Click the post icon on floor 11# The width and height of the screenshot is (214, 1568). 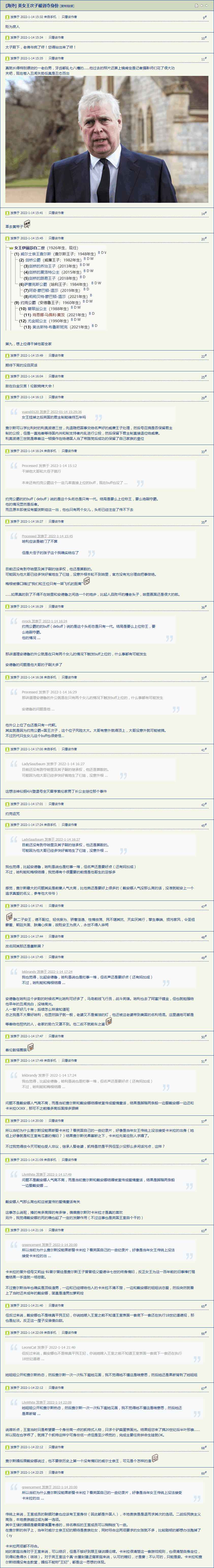(x=7, y=58)
